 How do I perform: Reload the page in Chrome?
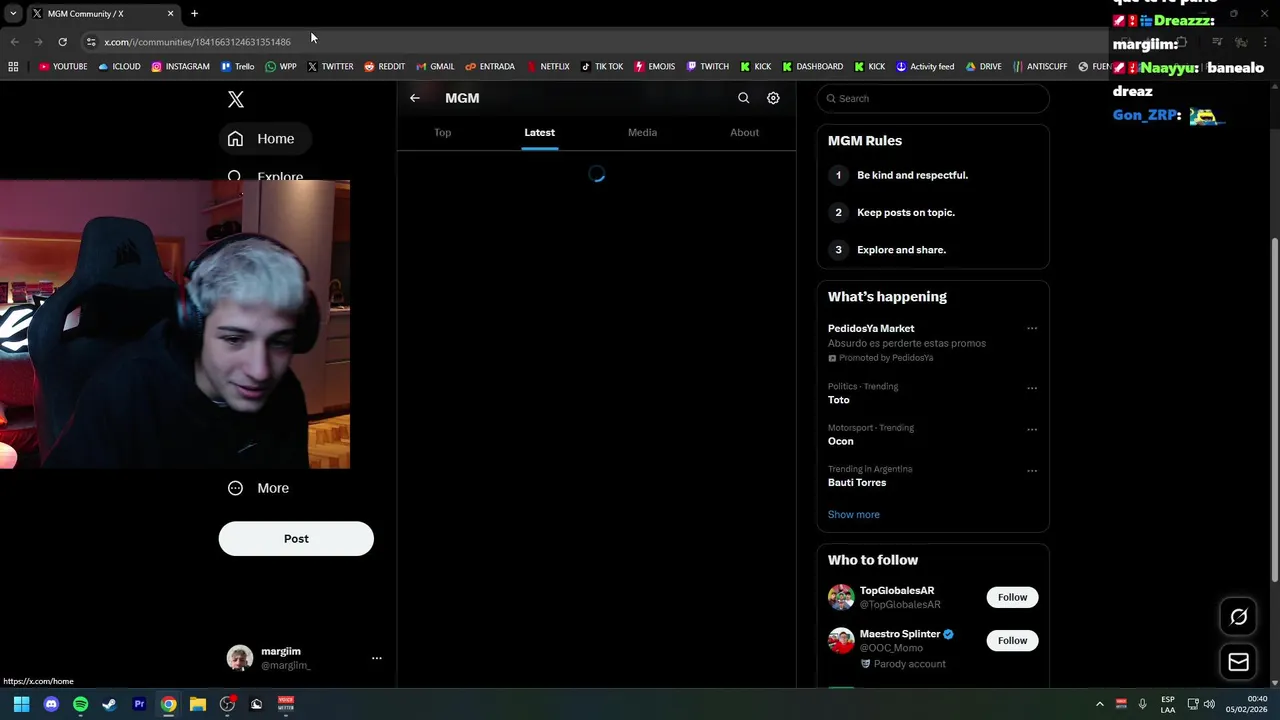pyautogui.click(x=62, y=41)
